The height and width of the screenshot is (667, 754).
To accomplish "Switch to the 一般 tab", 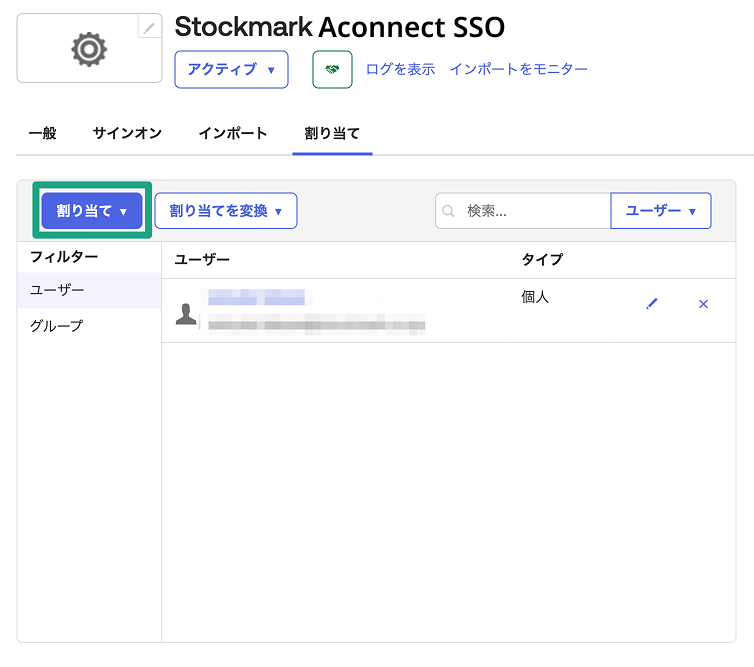I will [43, 133].
